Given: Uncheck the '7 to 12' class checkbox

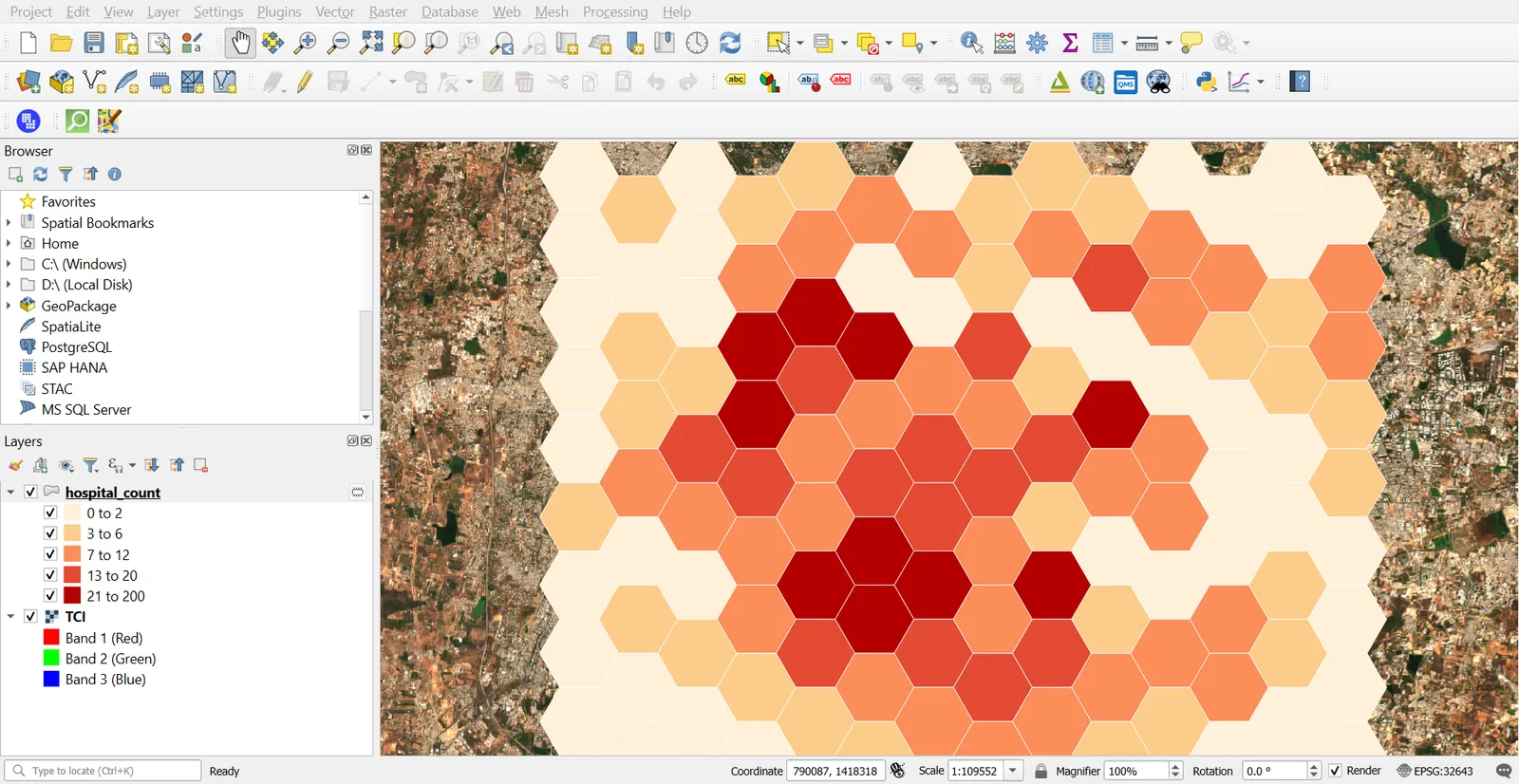Looking at the screenshot, I should [x=51, y=554].
